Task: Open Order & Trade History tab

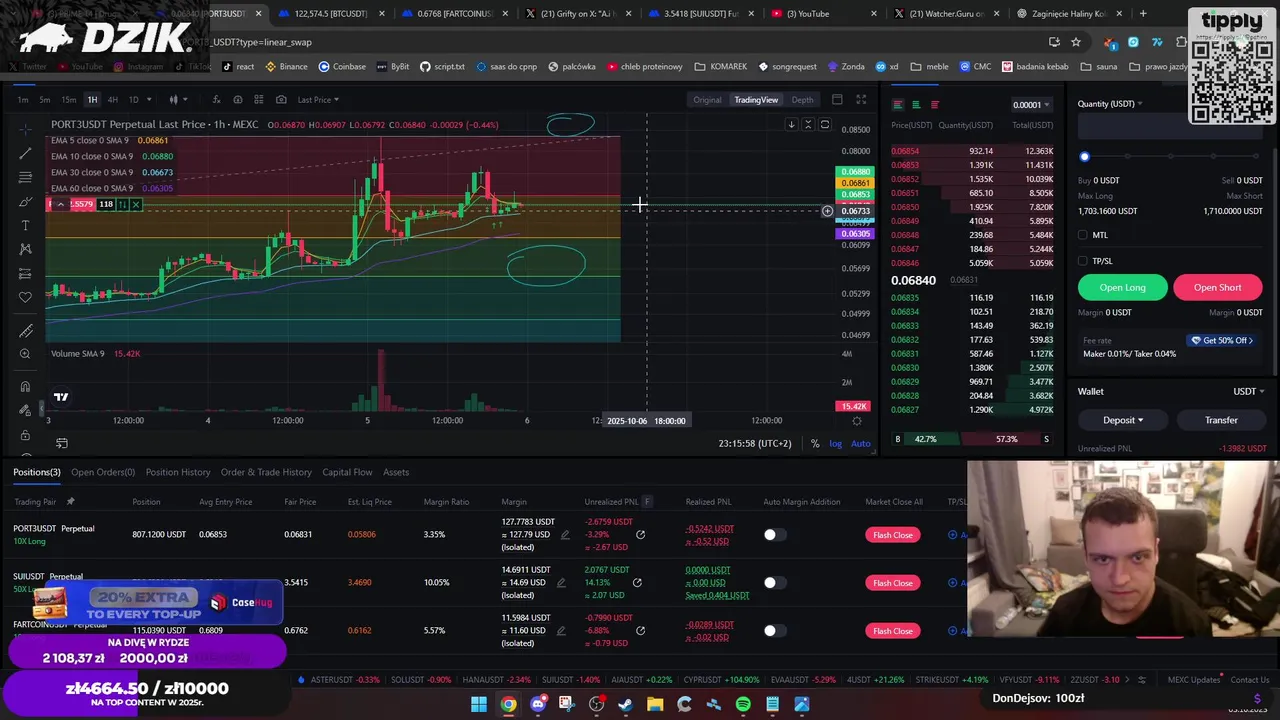Action: point(266,472)
